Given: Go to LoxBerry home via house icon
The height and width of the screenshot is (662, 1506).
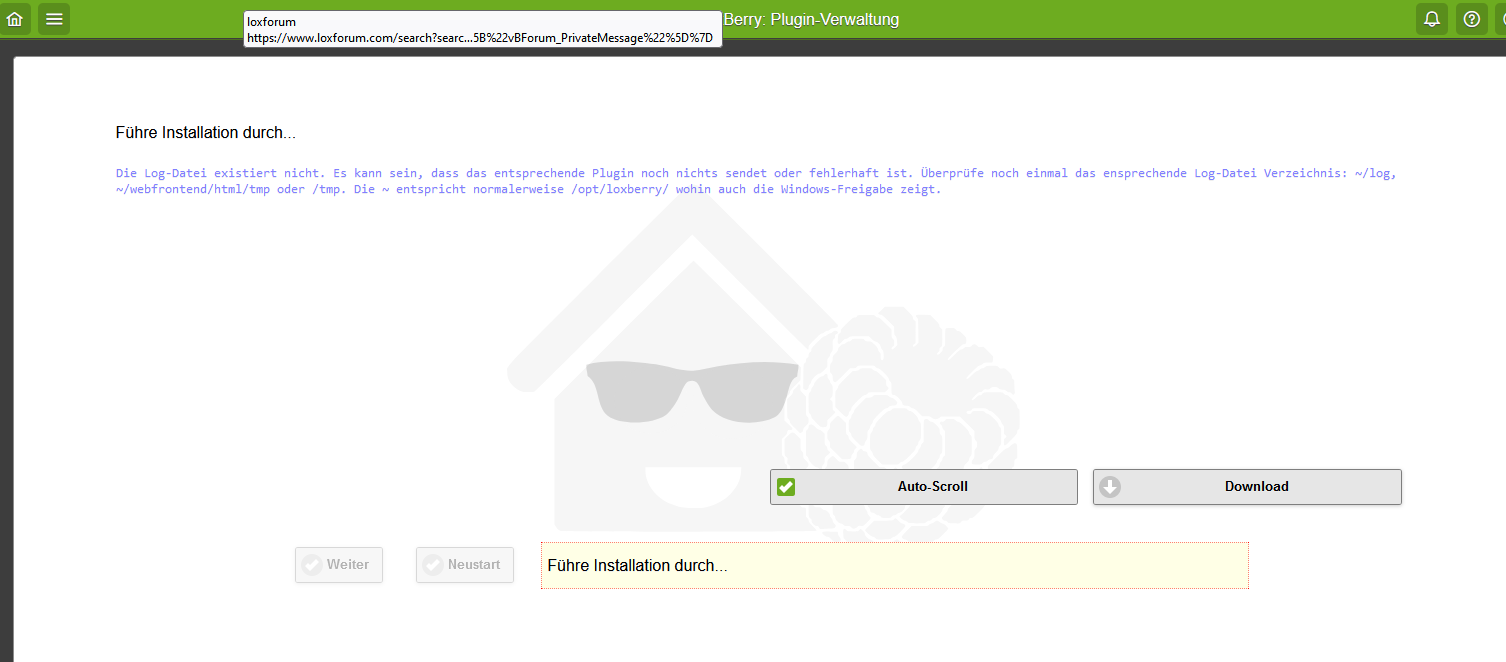Looking at the screenshot, I should (x=14, y=19).
